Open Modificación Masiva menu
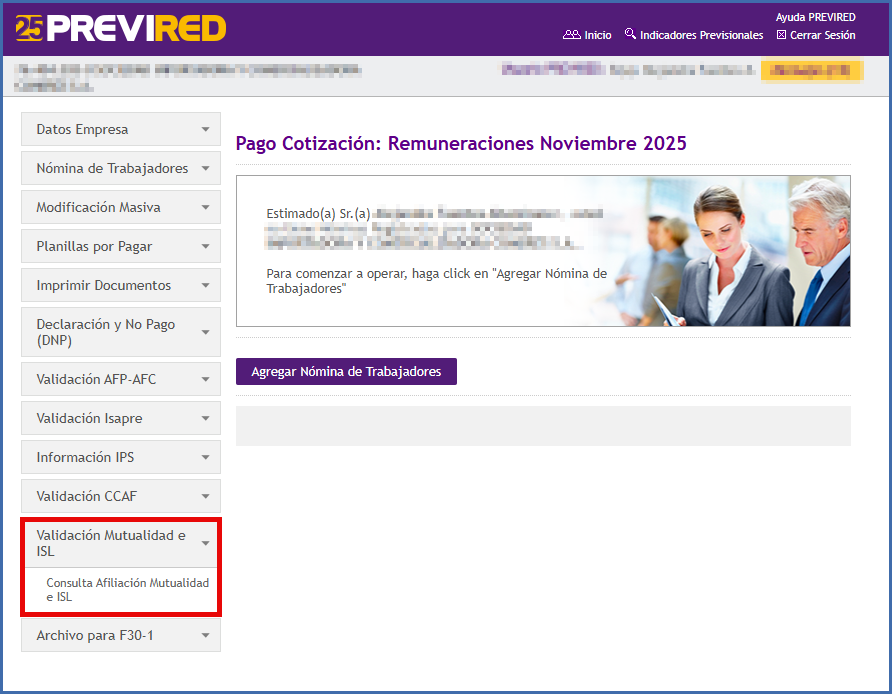This screenshot has width=892, height=694. point(121,207)
